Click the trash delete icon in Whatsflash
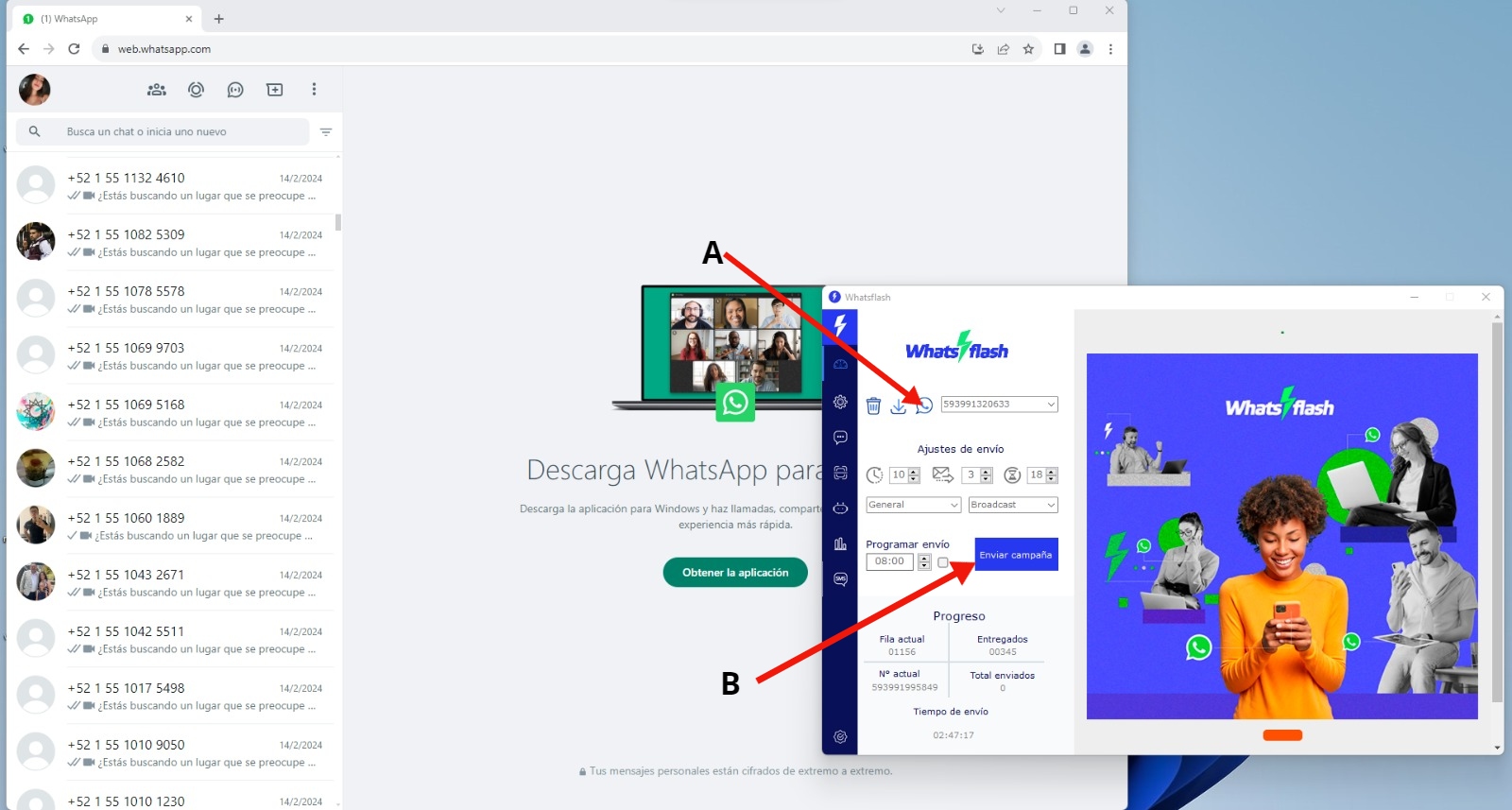 pos(873,405)
